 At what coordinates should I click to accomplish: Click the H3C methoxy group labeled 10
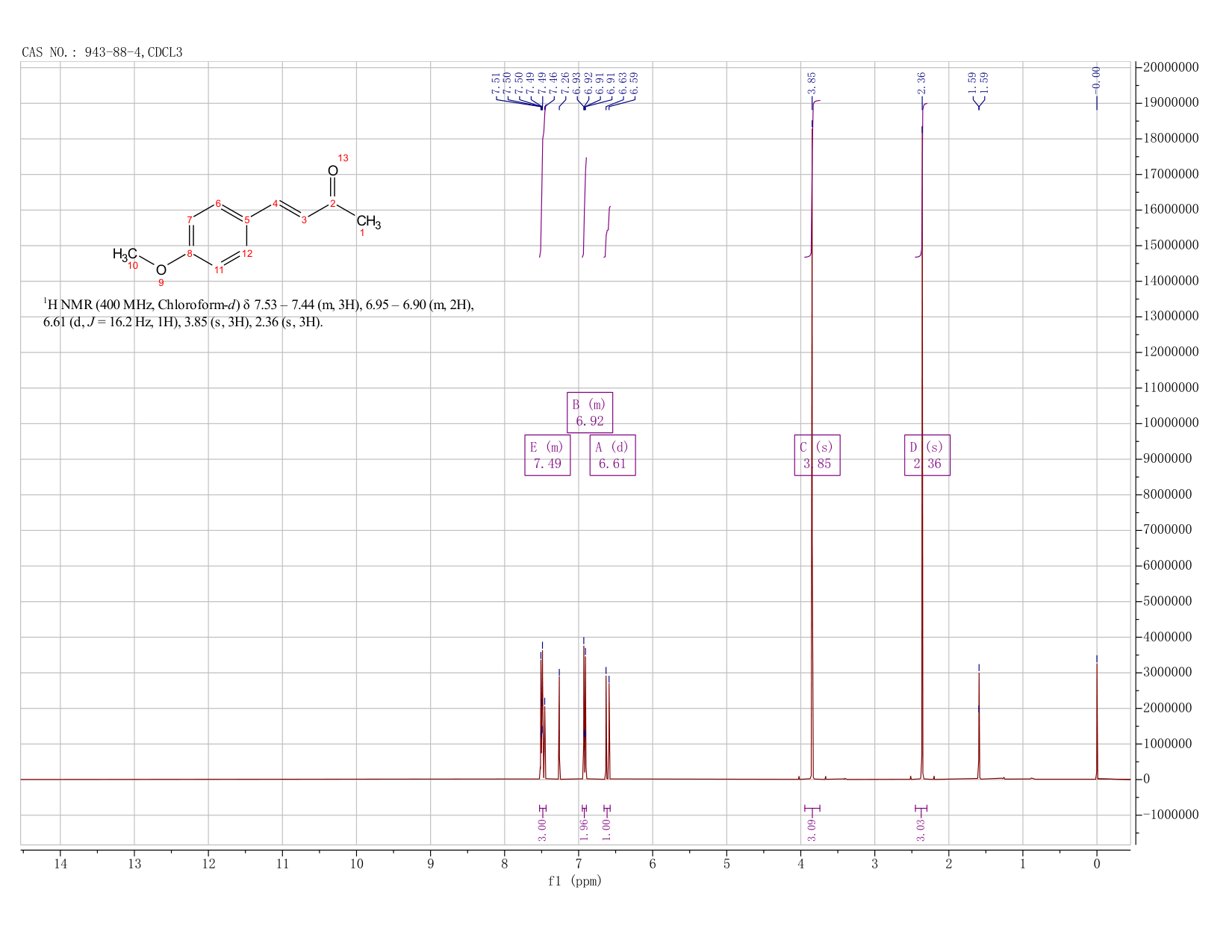125,255
